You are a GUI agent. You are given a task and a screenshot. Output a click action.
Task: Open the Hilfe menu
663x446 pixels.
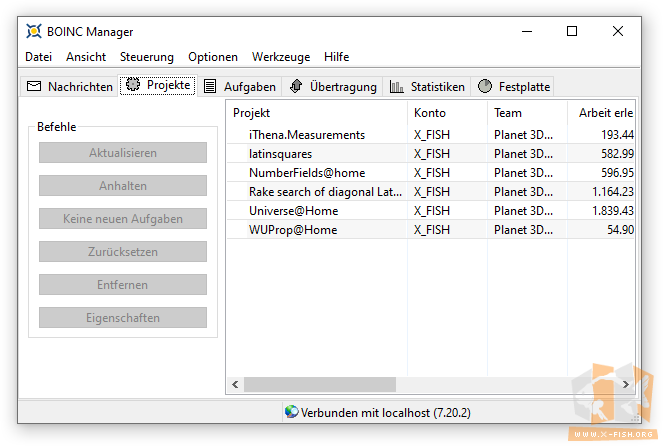[x=337, y=57]
